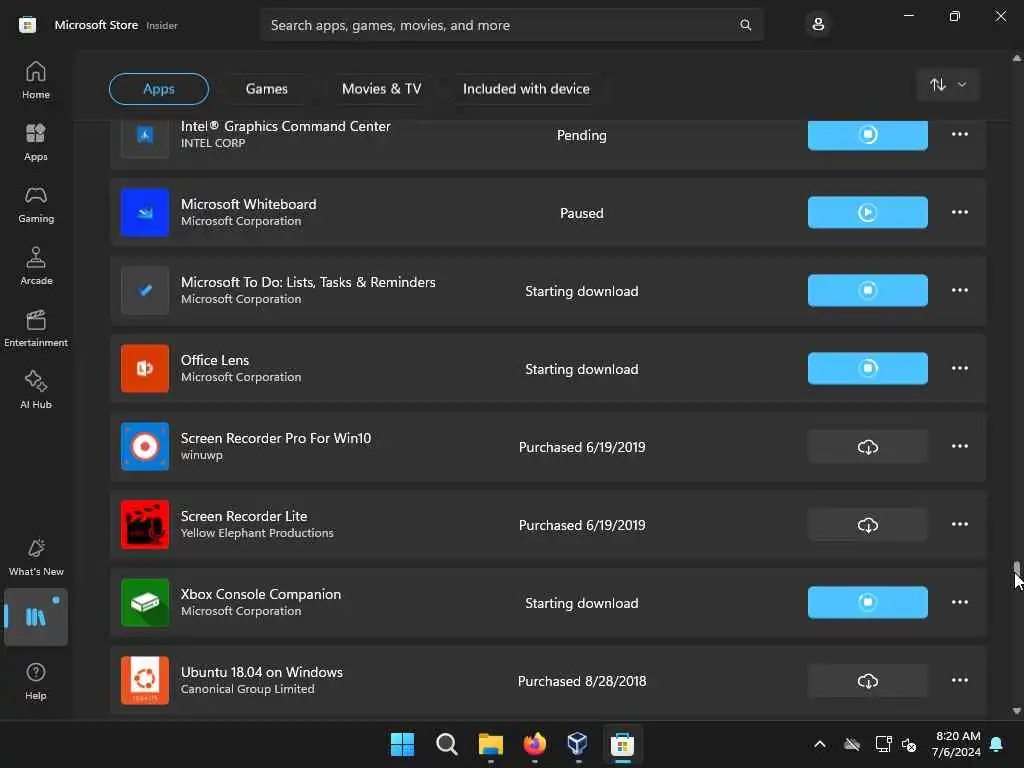The image size is (1024, 768).
Task: Click the Intel Graphics Command Center title
Action: (x=285, y=126)
